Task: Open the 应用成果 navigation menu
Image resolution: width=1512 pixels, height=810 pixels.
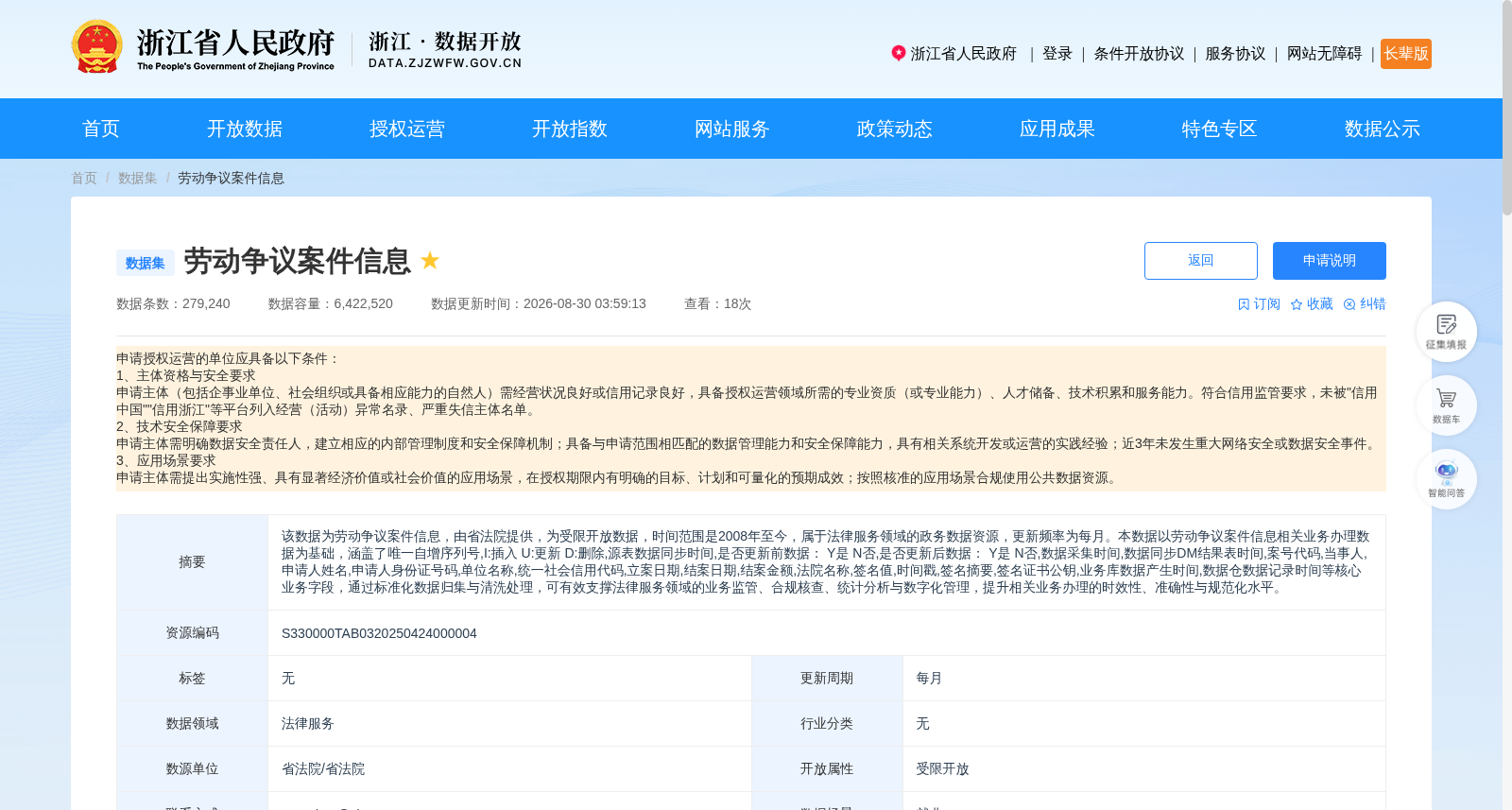Action: pos(1057,129)
